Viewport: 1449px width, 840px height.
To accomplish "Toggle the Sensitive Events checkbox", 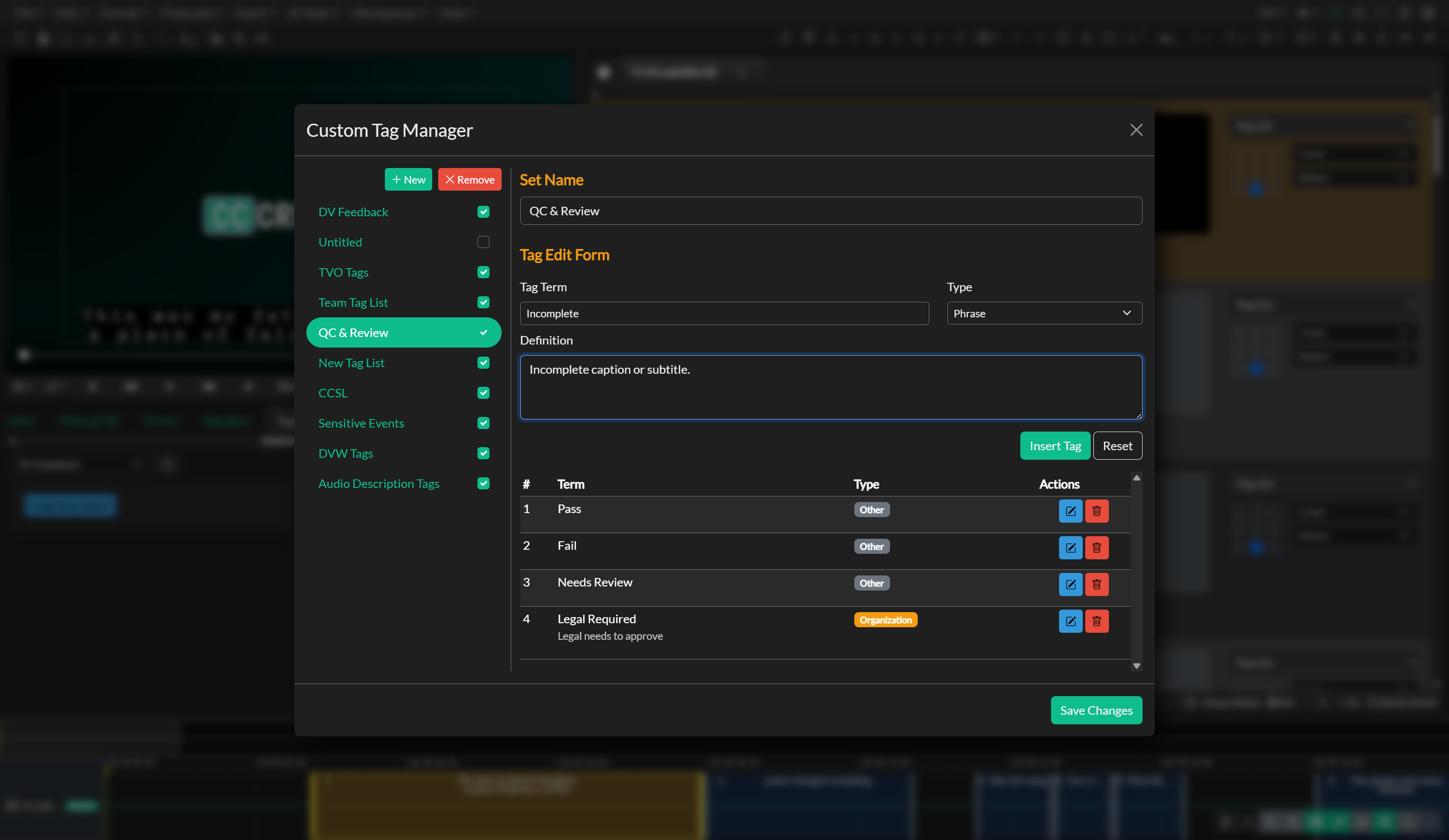I will tap(483, 423).
